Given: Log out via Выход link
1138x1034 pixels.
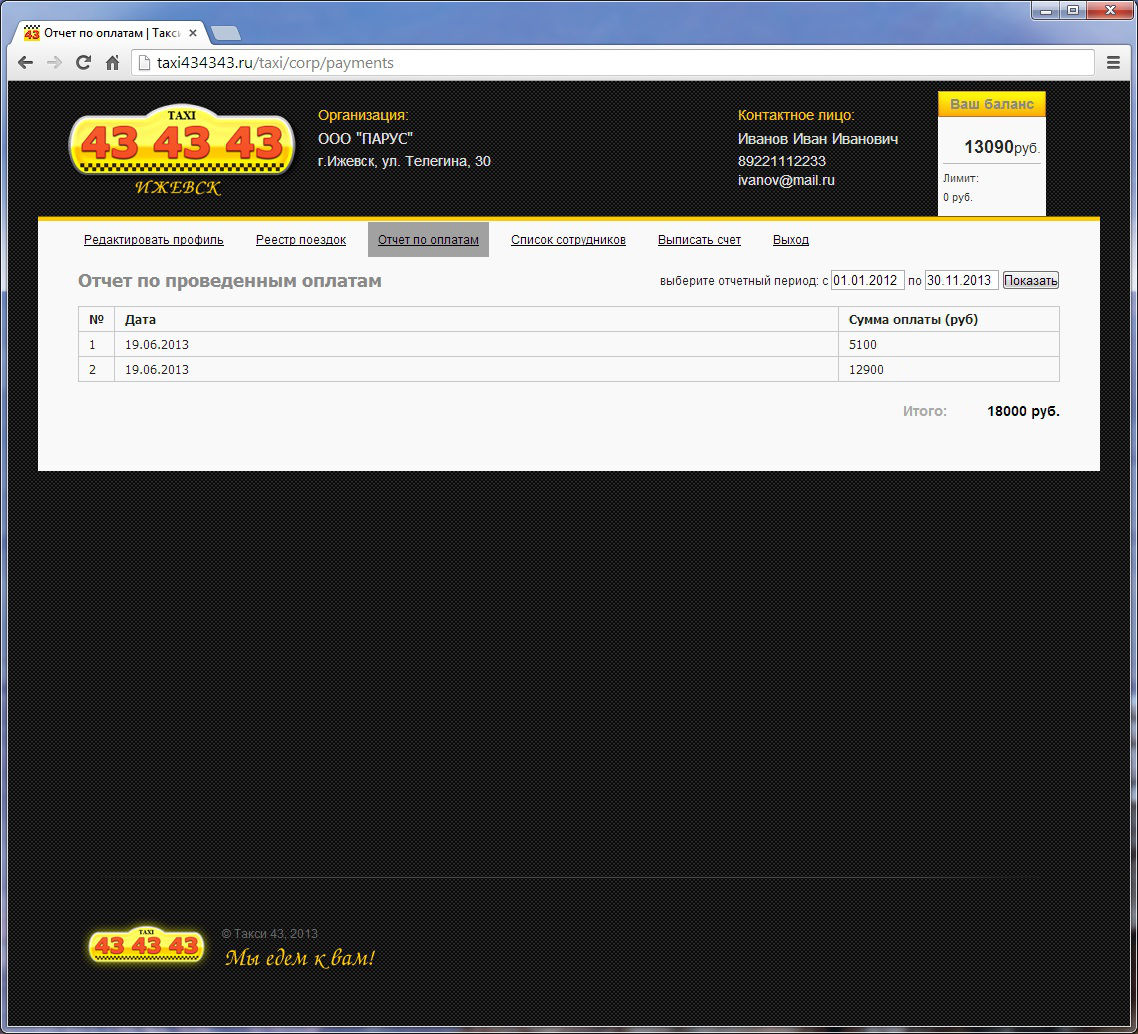Looking at the screenshot, I should coord(790,240).
